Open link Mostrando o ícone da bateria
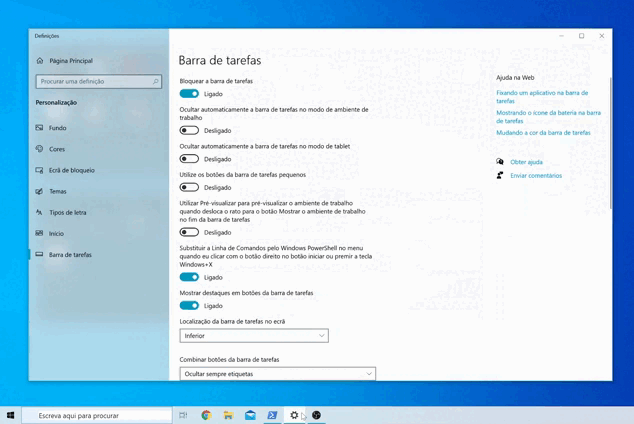The height and width of the screenshot is (424, 634). 548,117
